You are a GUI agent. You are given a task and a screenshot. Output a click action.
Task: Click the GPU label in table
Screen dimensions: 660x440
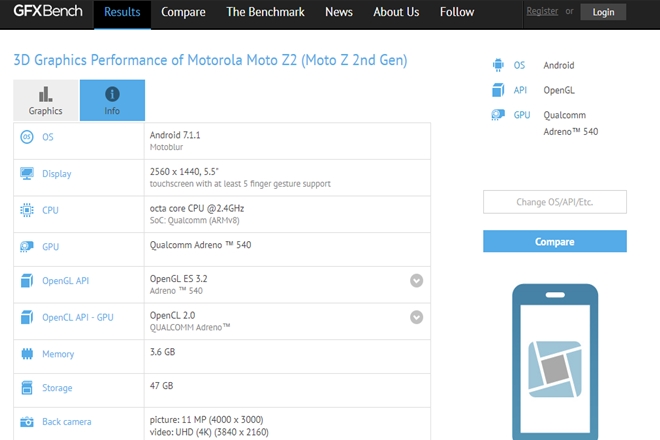(x=51, y=247)
